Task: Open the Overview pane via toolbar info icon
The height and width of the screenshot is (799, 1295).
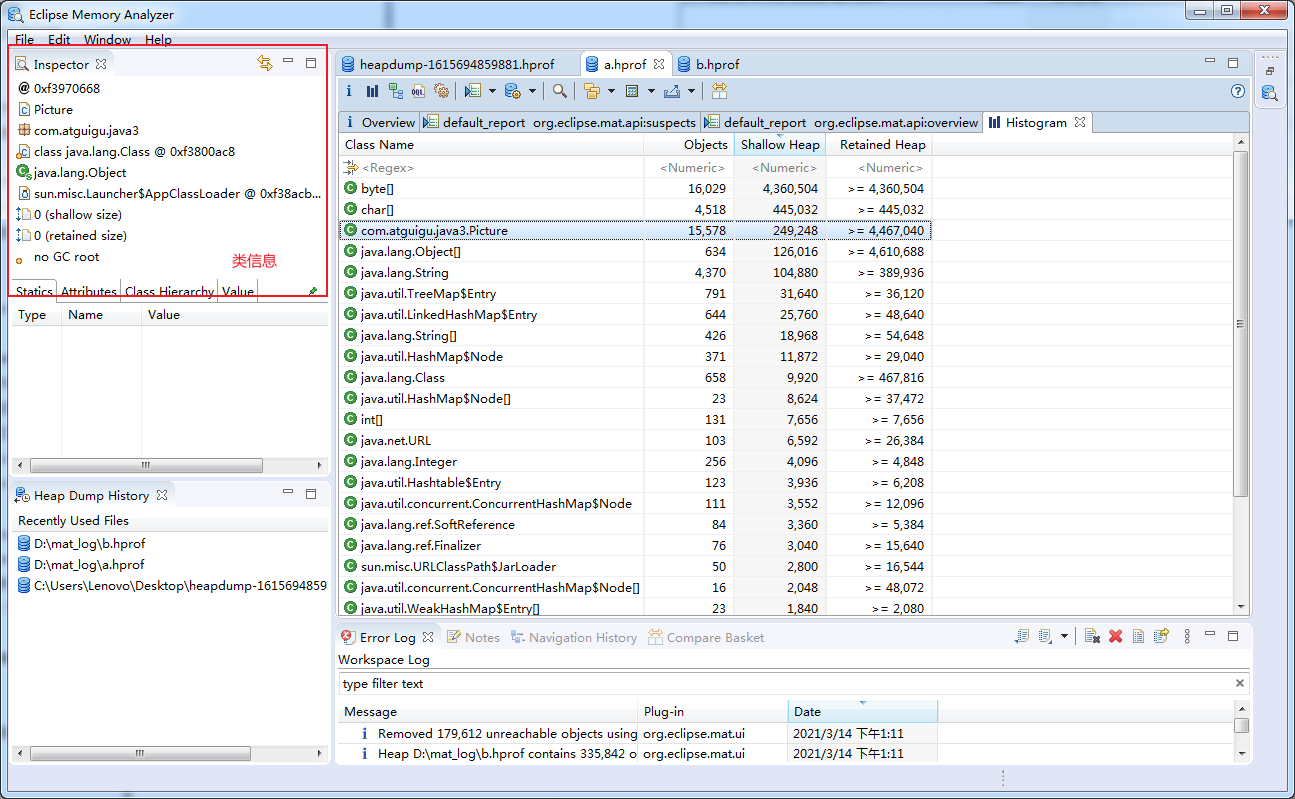Action: (349, 91)
